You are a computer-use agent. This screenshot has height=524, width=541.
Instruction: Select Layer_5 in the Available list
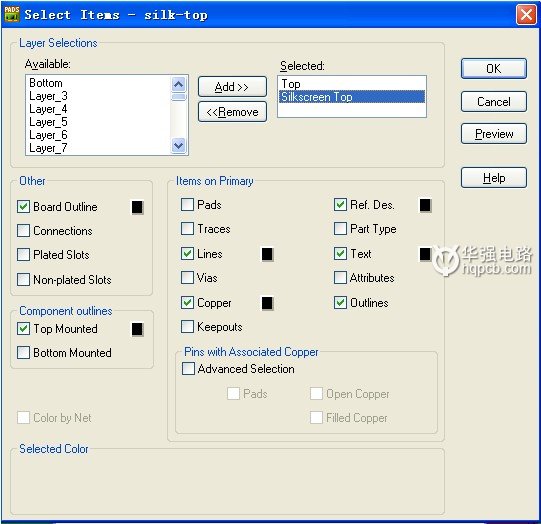[48, 122]
